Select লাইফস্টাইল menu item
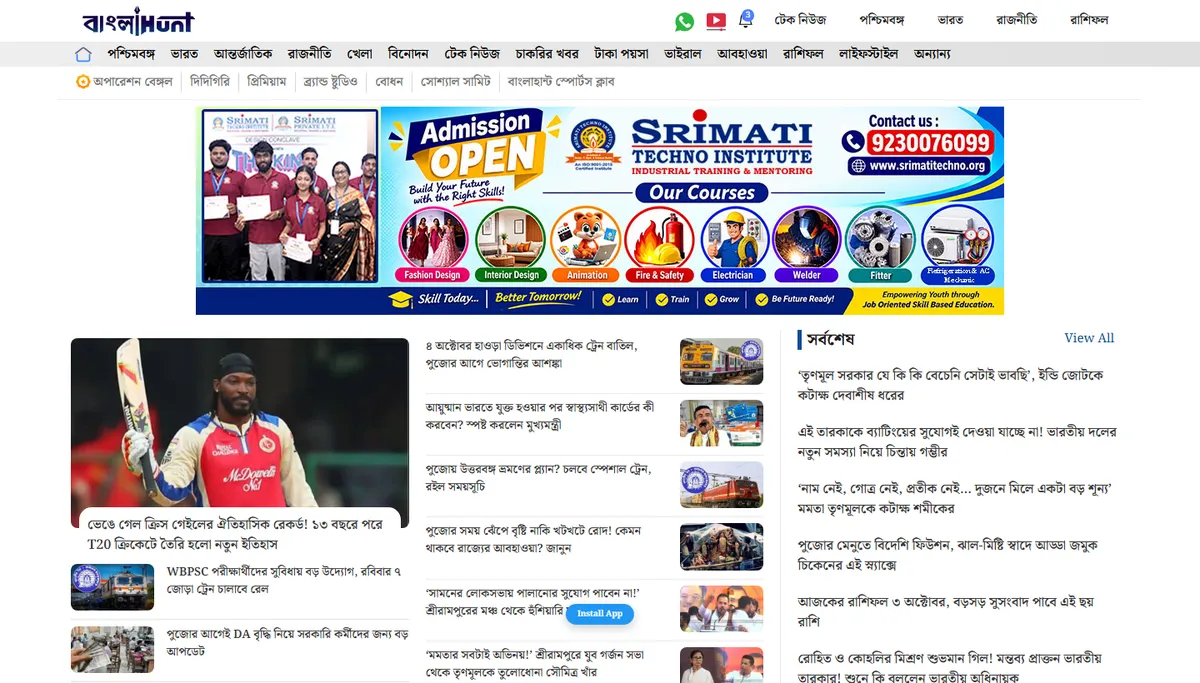 [868, 54]
